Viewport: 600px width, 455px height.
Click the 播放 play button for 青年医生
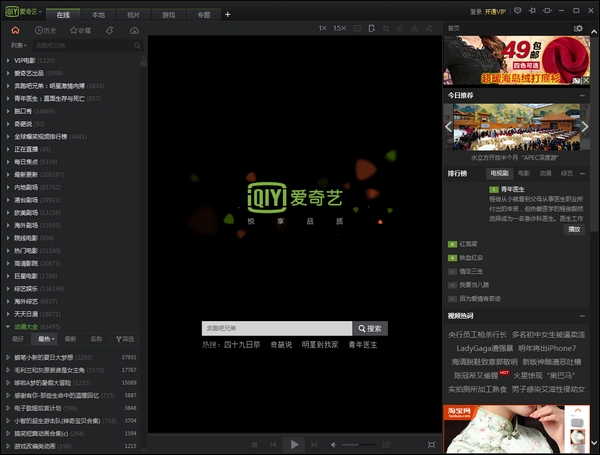coord(574,229)
